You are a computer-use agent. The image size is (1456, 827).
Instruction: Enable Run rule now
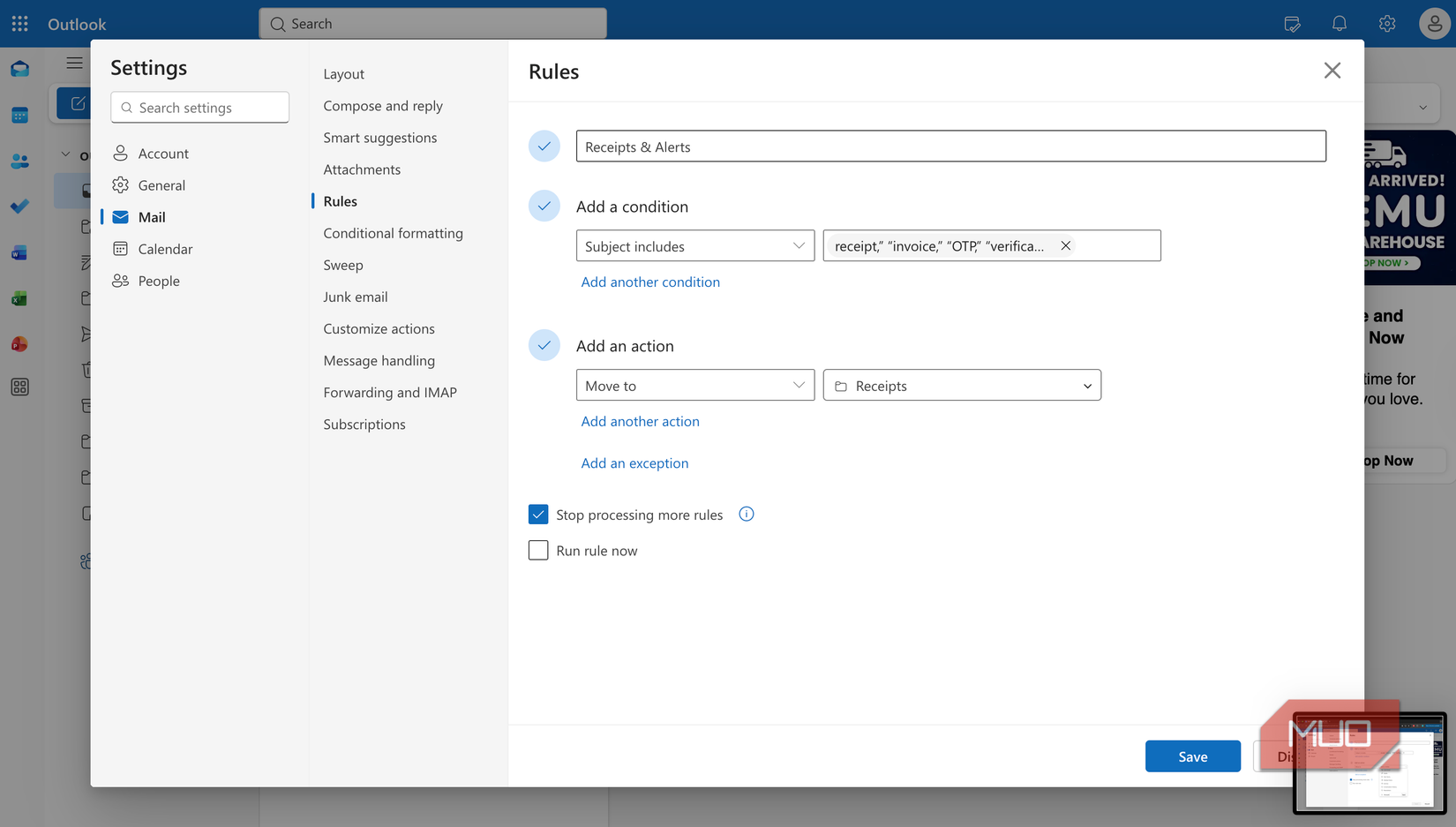click(538, 550)
